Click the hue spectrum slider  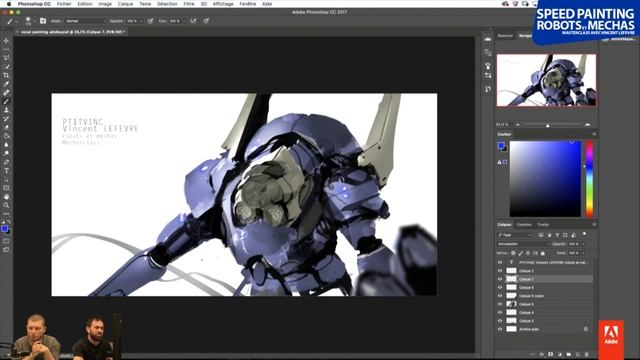589,179
